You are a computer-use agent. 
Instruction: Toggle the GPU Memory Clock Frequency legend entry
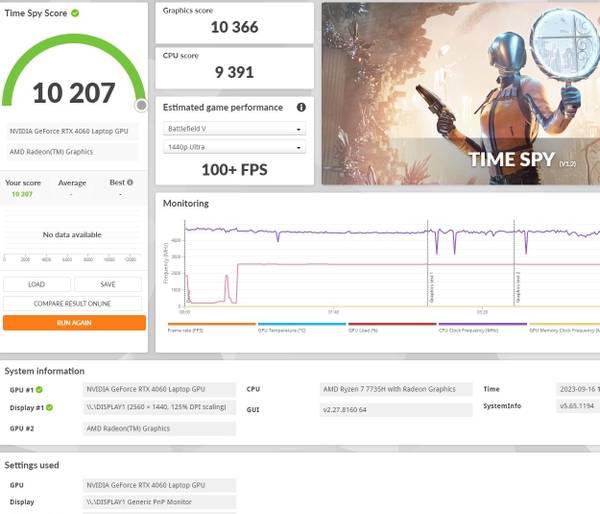pyautogui.click(x=564, y=328)
